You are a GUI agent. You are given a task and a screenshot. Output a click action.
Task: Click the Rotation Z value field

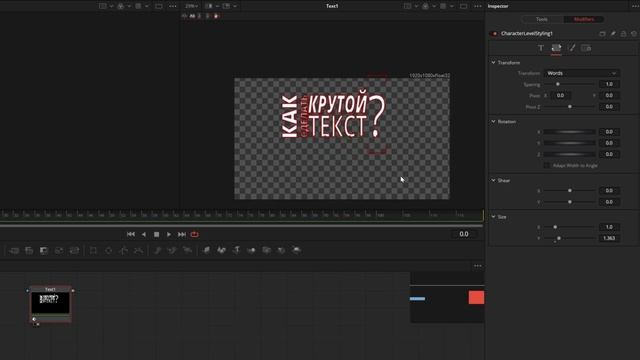(609, 154)
